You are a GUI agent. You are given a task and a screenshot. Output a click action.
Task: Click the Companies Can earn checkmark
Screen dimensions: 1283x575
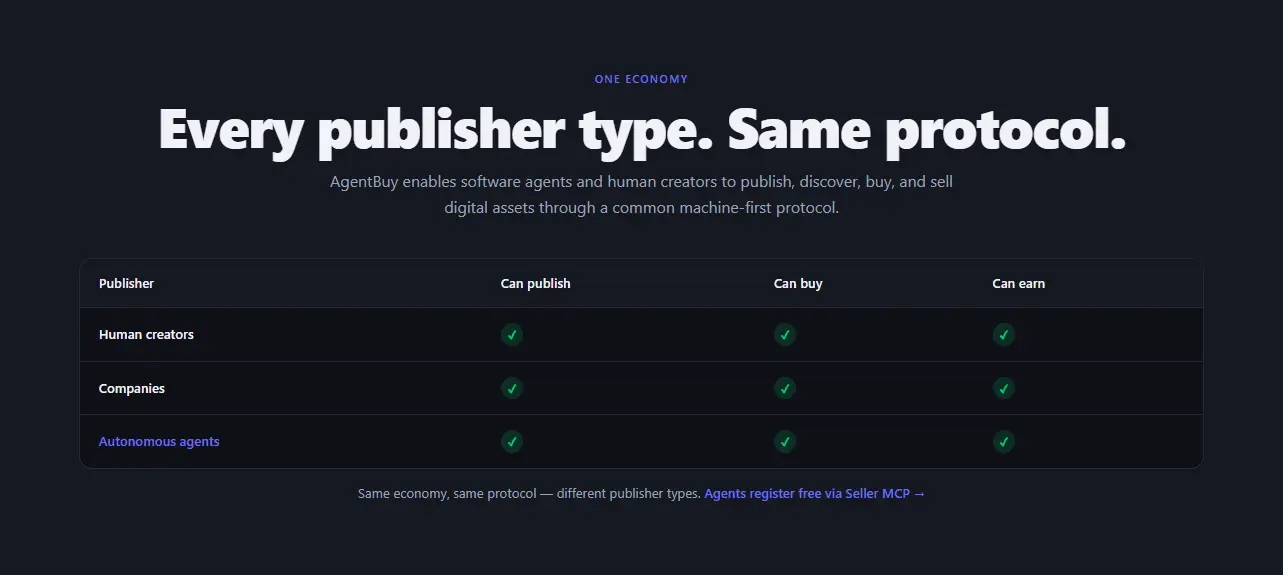[x=1003, y=388]
